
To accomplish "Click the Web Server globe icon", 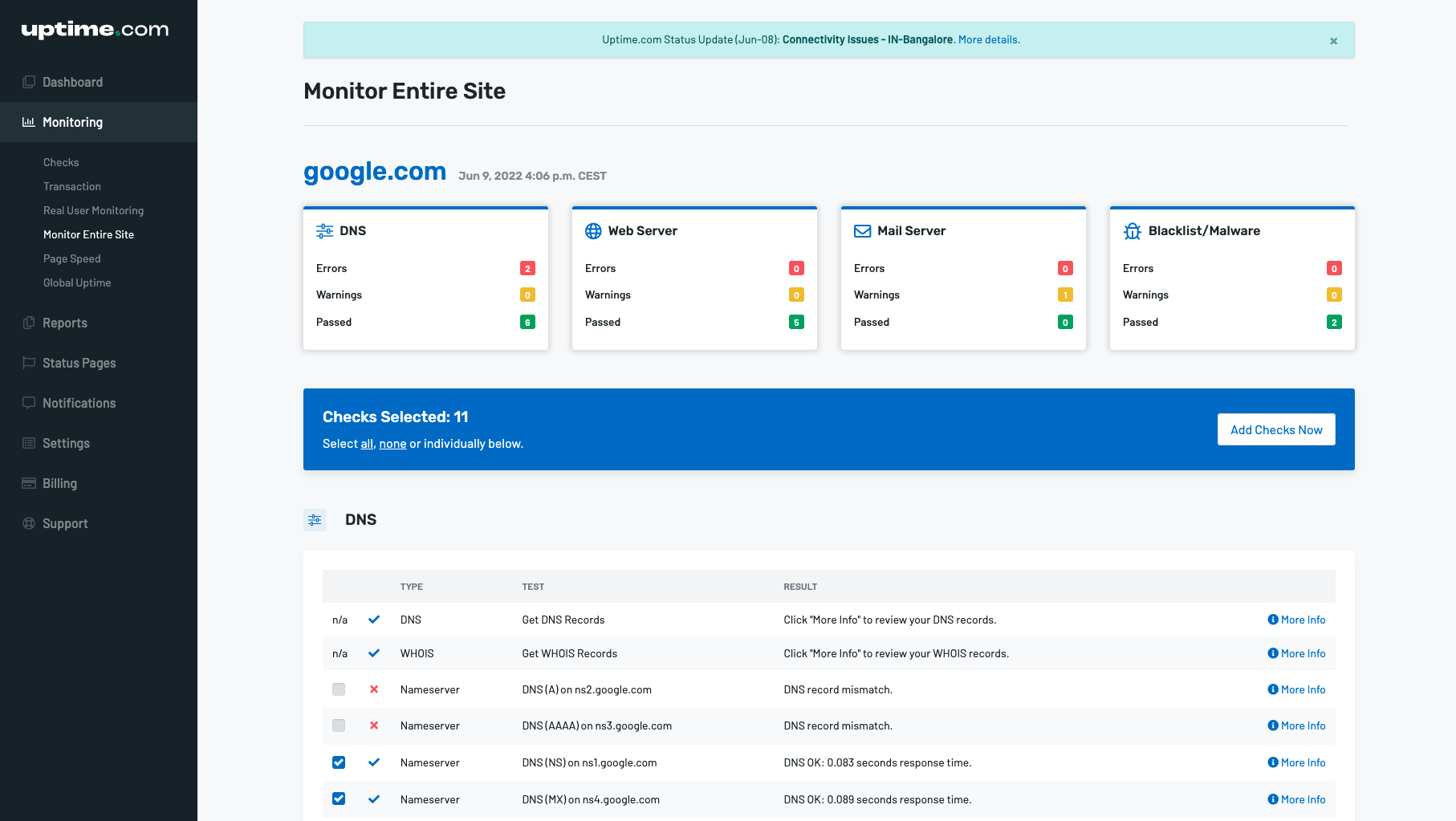I will pyautogui.click(x=593, y=231).
